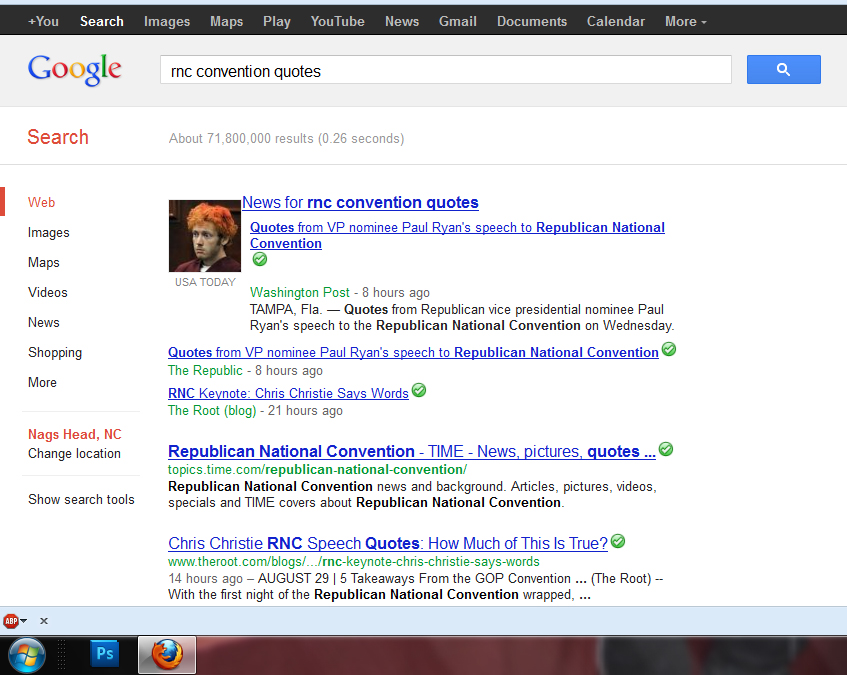
Task: Click the topics.time.com green URL
Action: coord(318,470)
